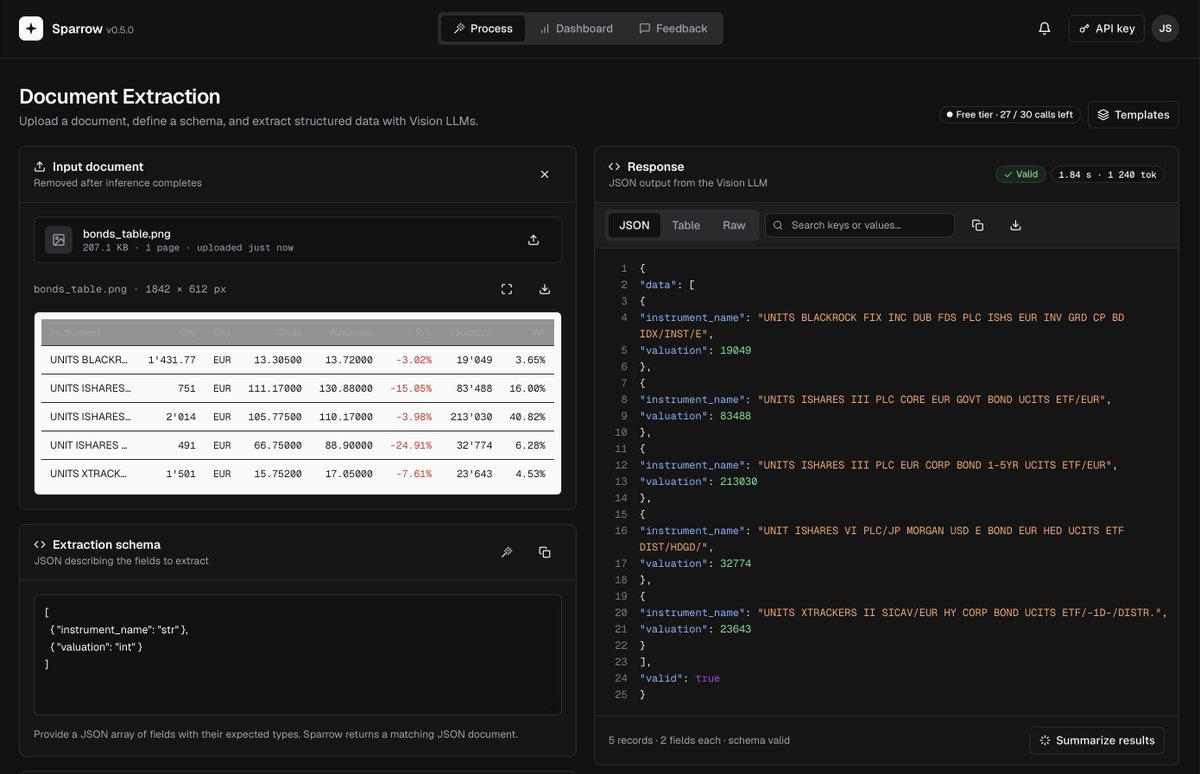Click the image file icon for bonds_table.png
Screen dimensions: 1200x774
59,240
